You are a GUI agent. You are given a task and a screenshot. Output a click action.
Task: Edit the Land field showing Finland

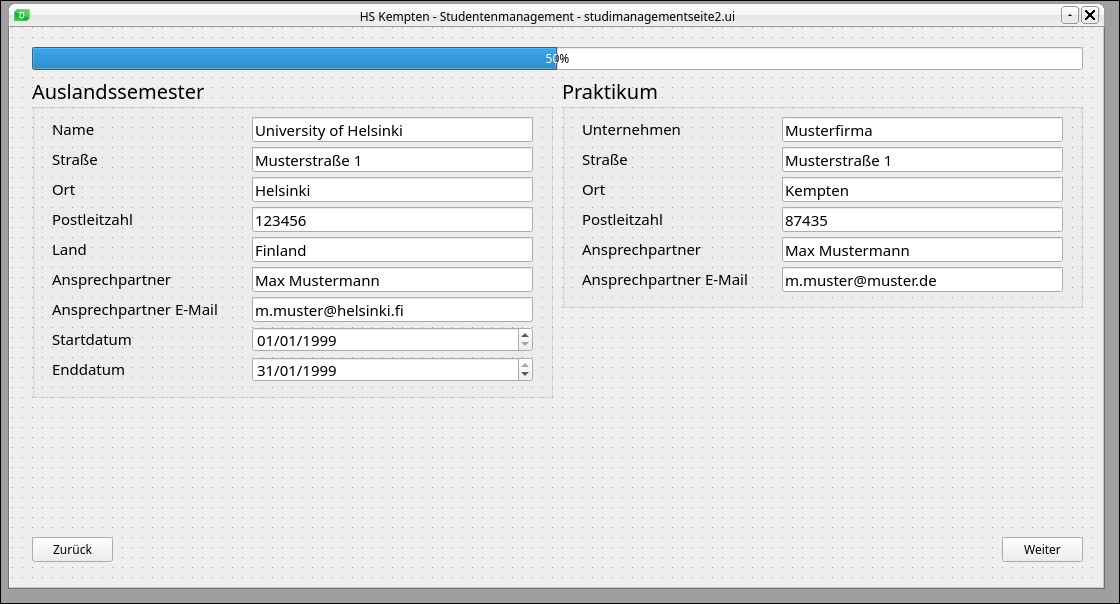tap(392, 250)
